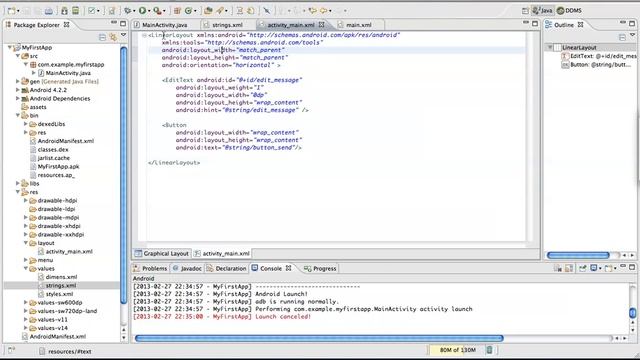Screen dimensions: 640x360
Task: Click the green Run button in toolbar
Action: (x=142, y=11)
